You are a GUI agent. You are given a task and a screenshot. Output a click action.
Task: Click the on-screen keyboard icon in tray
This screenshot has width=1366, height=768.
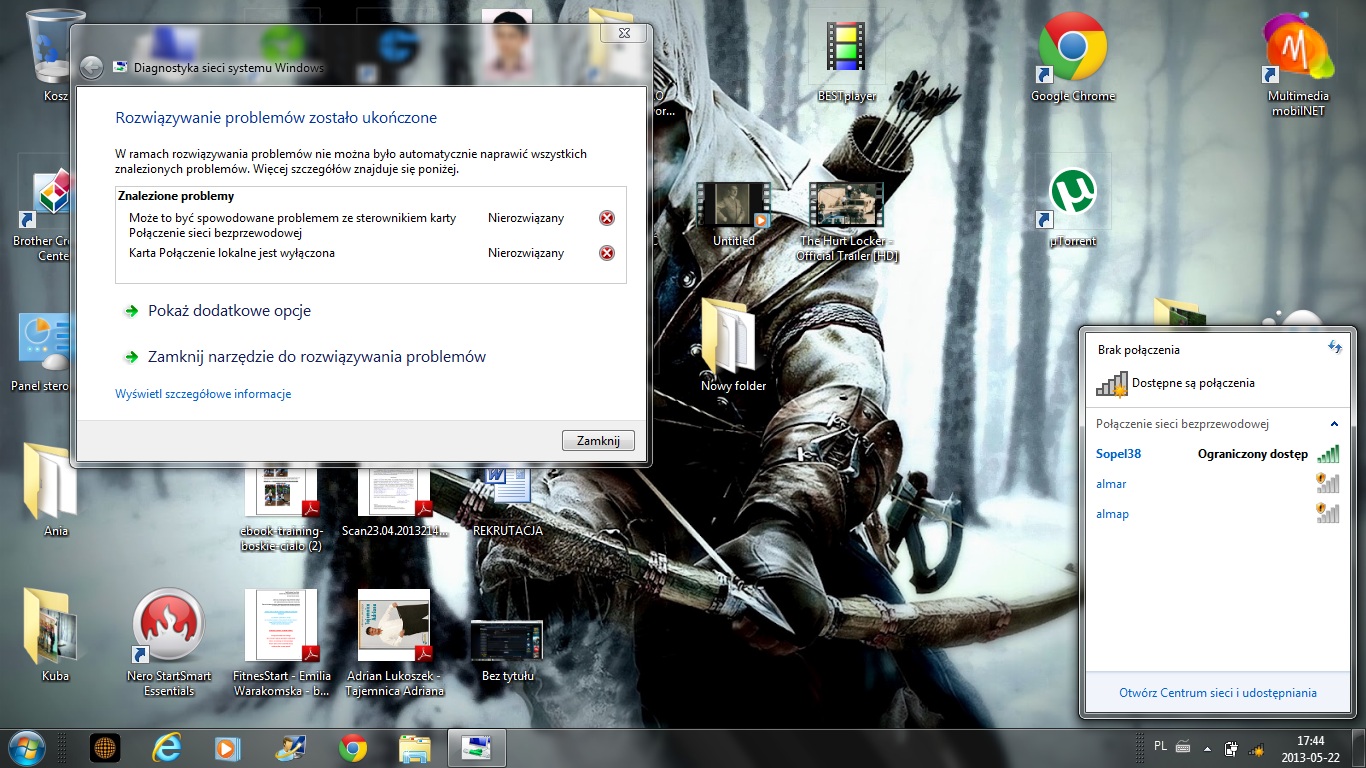click(x=1183, y=746)
